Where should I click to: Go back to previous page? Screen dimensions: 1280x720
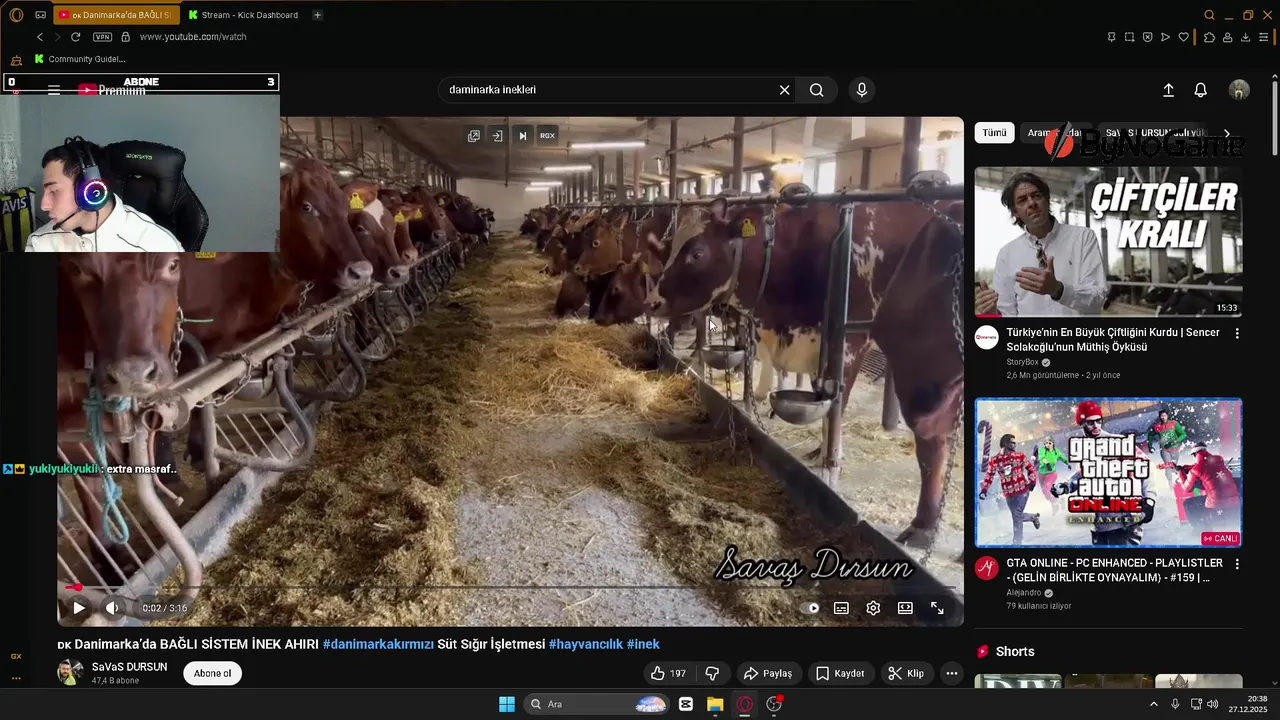40,37
